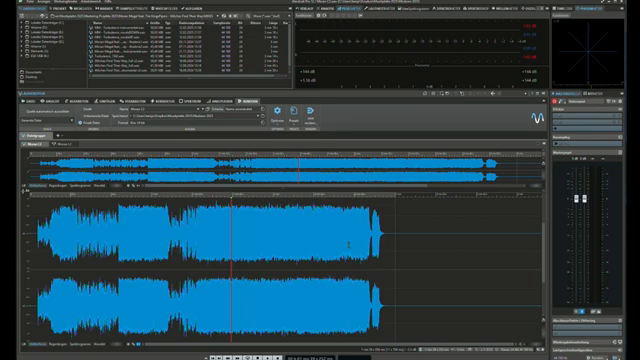Click the plus to add master effect
640x360 pixels.
tap(555, 128)
